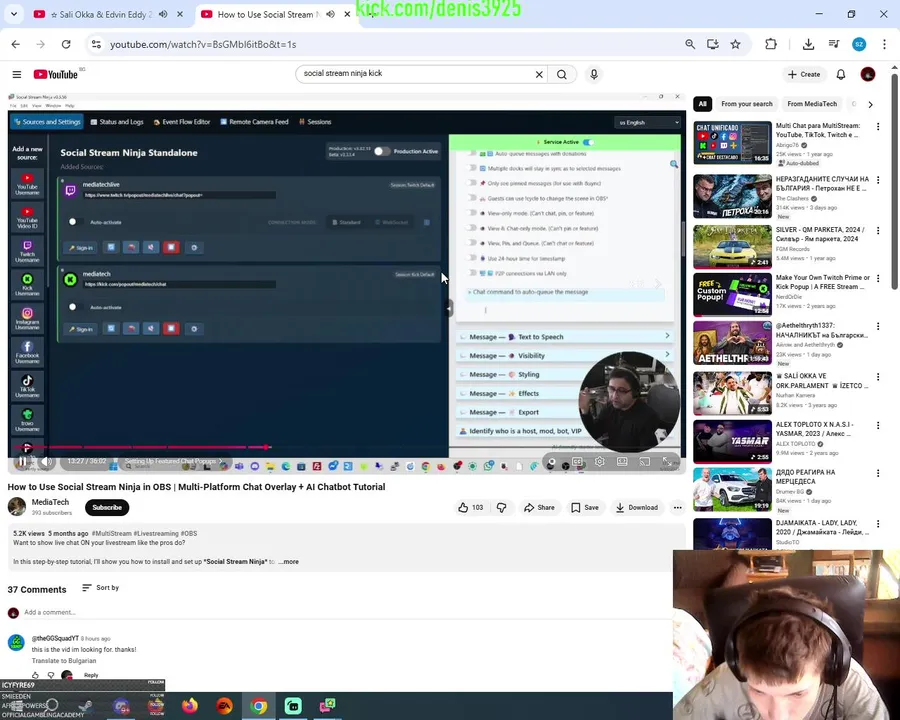Click the address bar URL
Screen dimensions: 900x720
203,44
